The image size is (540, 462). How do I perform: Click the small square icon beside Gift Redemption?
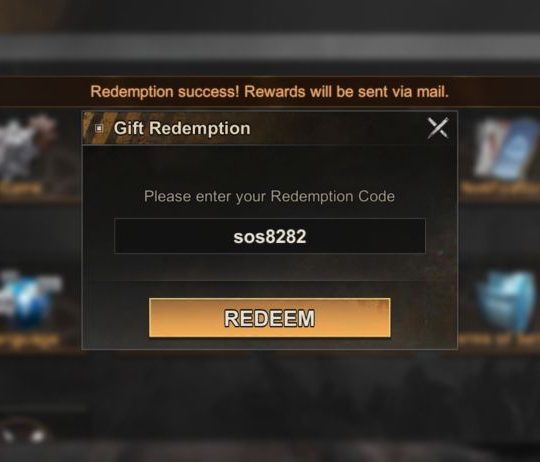click(x=99, y=128)
